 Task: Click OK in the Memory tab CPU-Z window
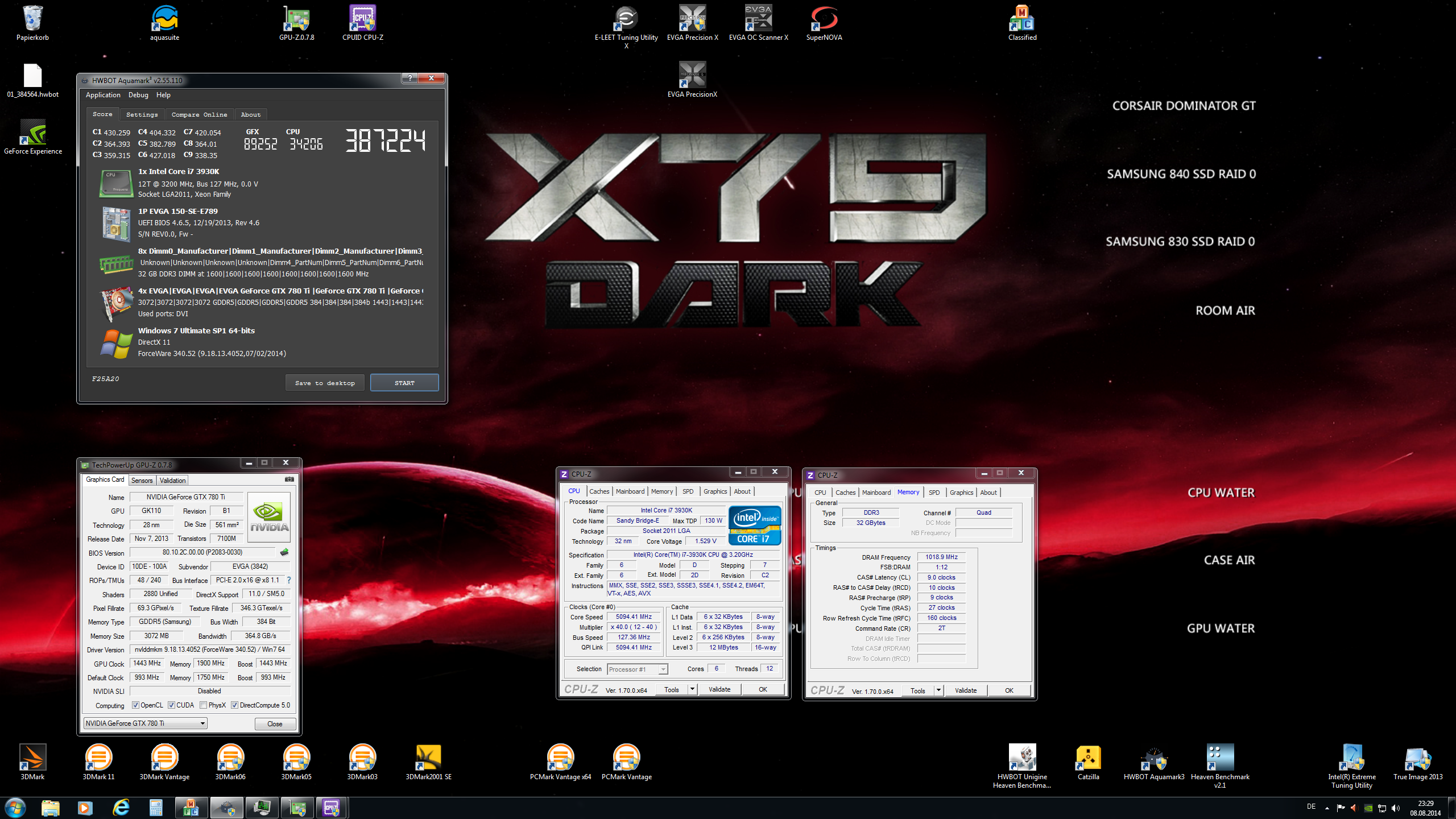click(x=1009, y=690)
